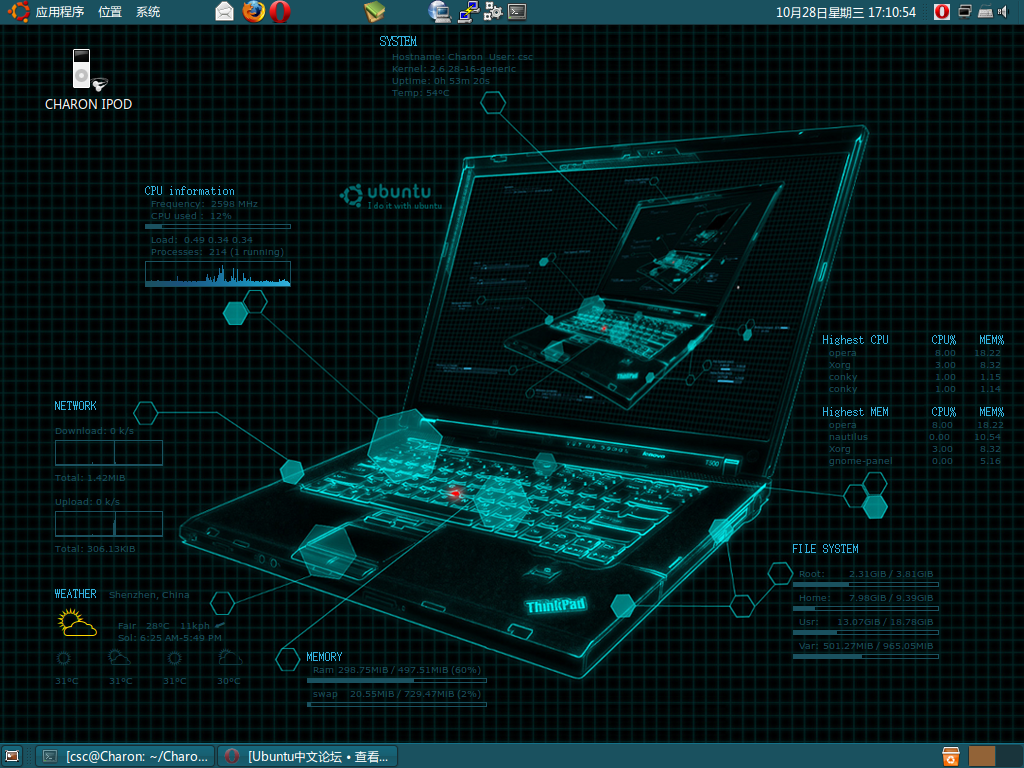Click the 'gnome-panel' process row
The height and width of the screenshot is (768, 1024).
pos(916,461)
